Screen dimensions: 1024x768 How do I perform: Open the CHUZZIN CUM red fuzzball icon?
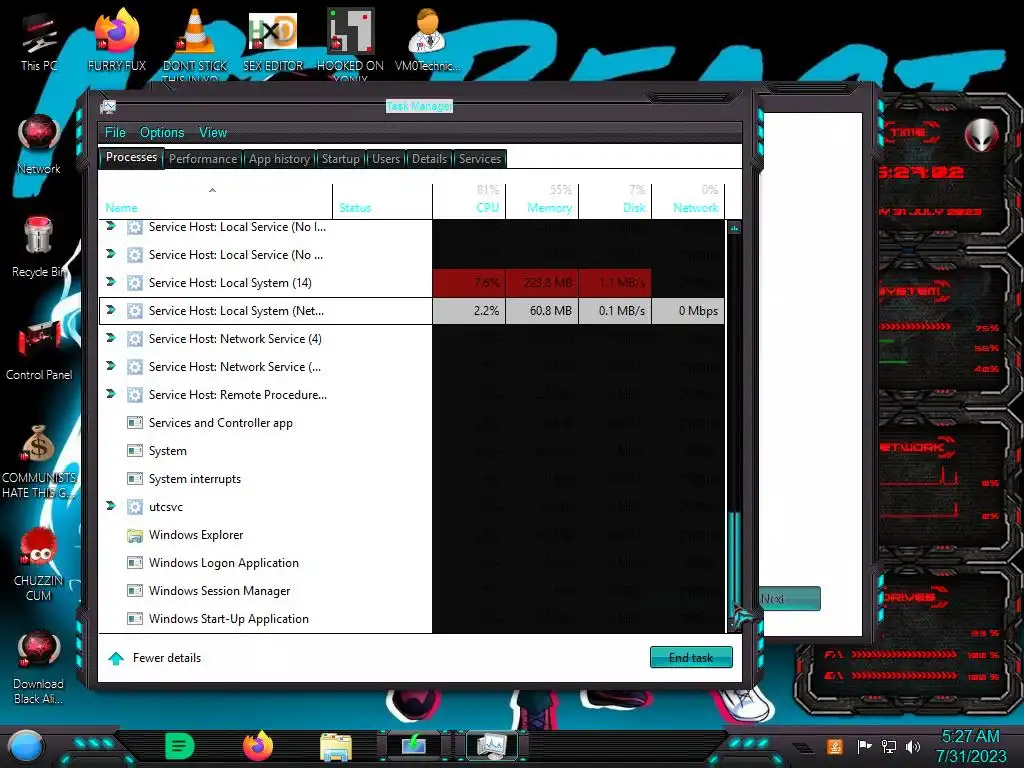pyautogui.click(x=39, y=563)
